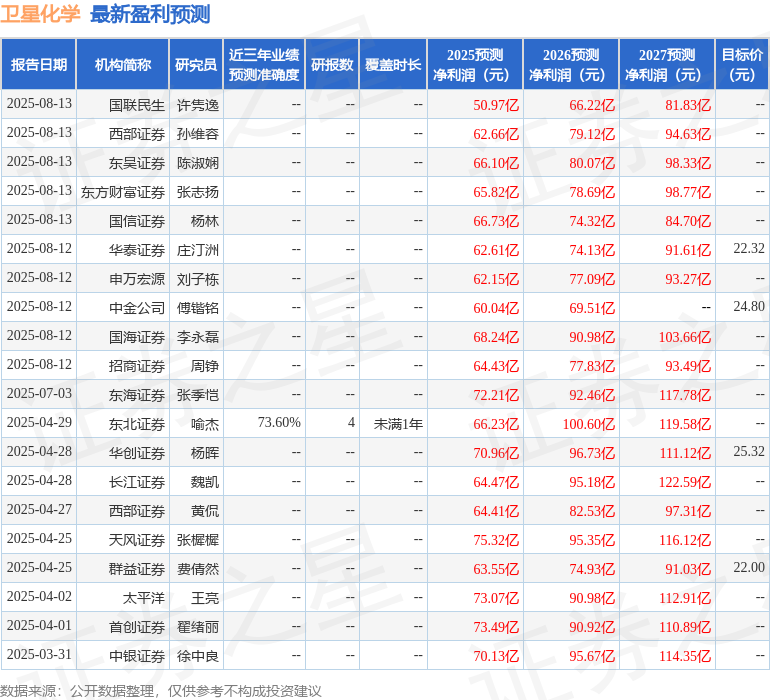Select the 机构简称 column header
Image resolution: width=770 pixels, height=700 pixels.
(x=123, y=65)
